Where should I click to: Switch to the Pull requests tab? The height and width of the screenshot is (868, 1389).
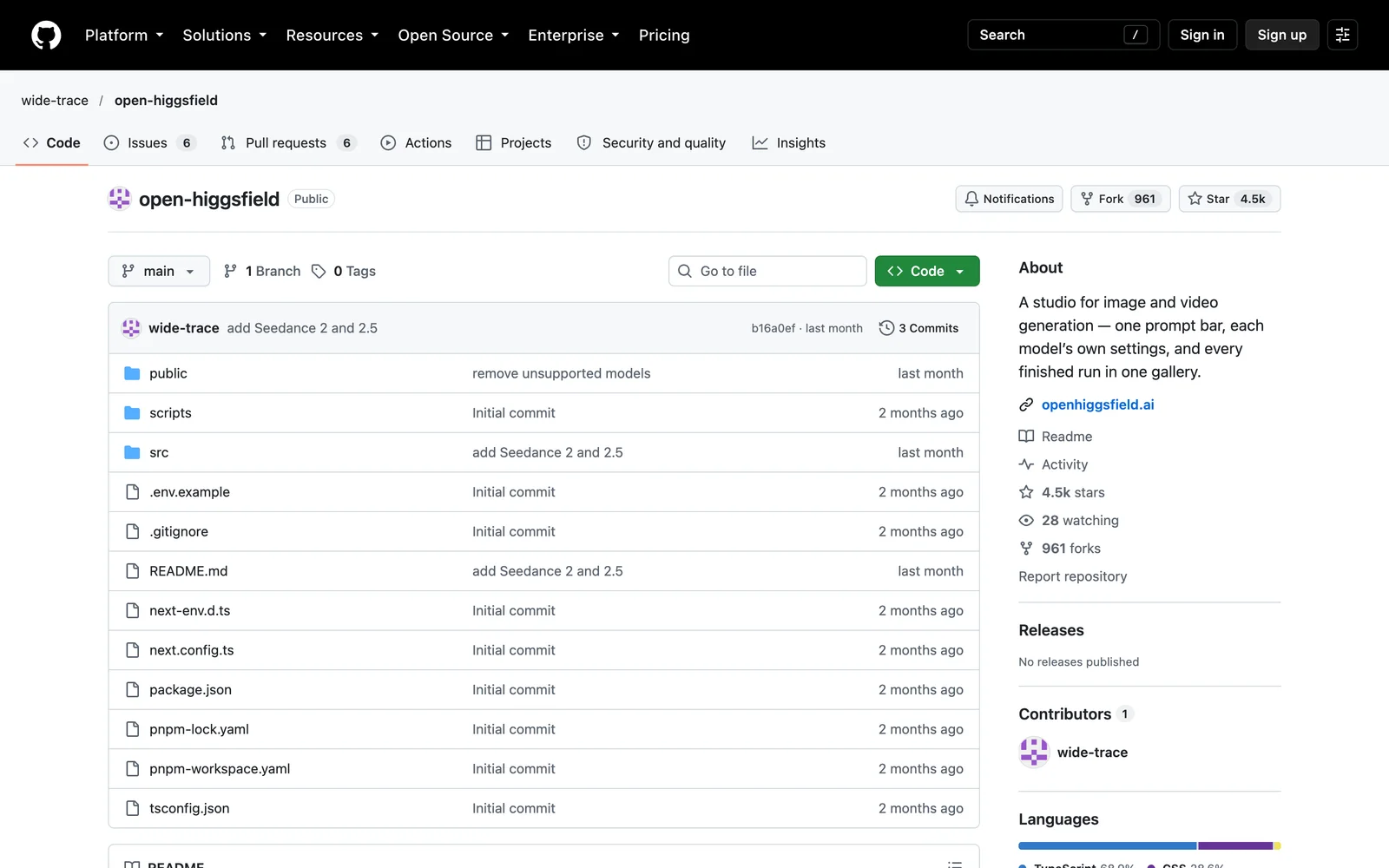tap(288, 143)
